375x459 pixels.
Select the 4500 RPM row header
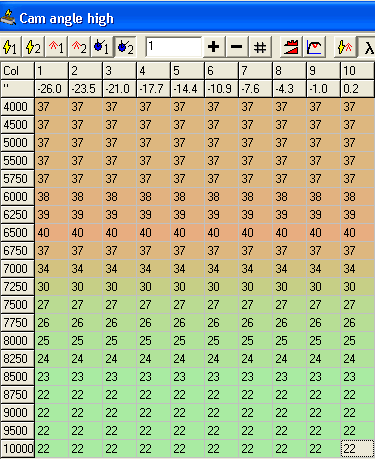coord(17,125)
